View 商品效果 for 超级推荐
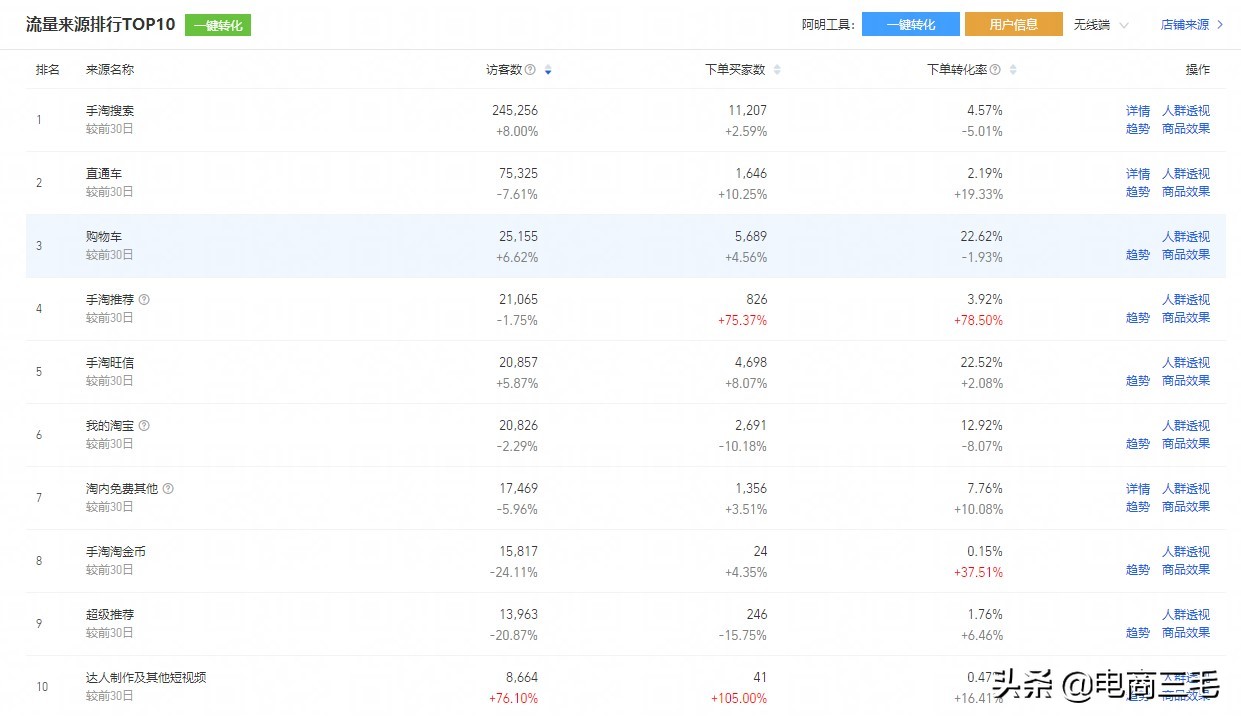 pyautogui.click(x=1186, y=633)
